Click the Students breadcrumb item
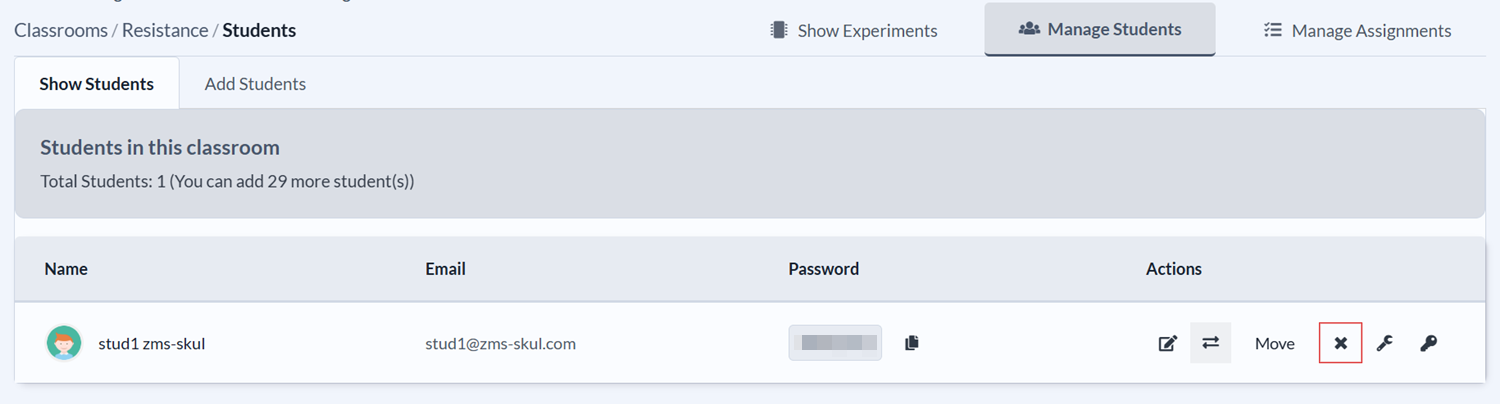The width and height of the screenshot is (1500, 404). pos(259,30)
